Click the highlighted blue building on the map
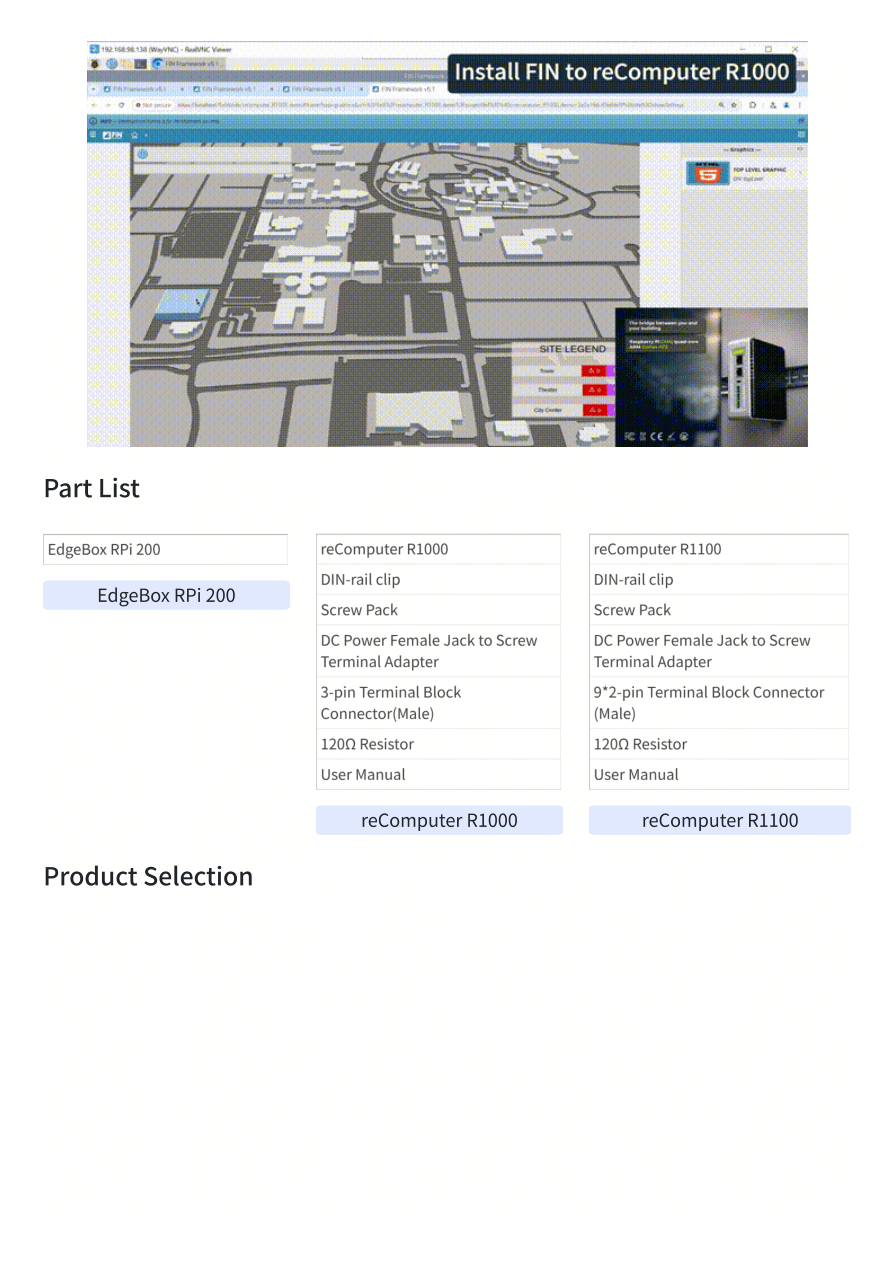This screenshot has width=894, height=1263. pos(180,304)
